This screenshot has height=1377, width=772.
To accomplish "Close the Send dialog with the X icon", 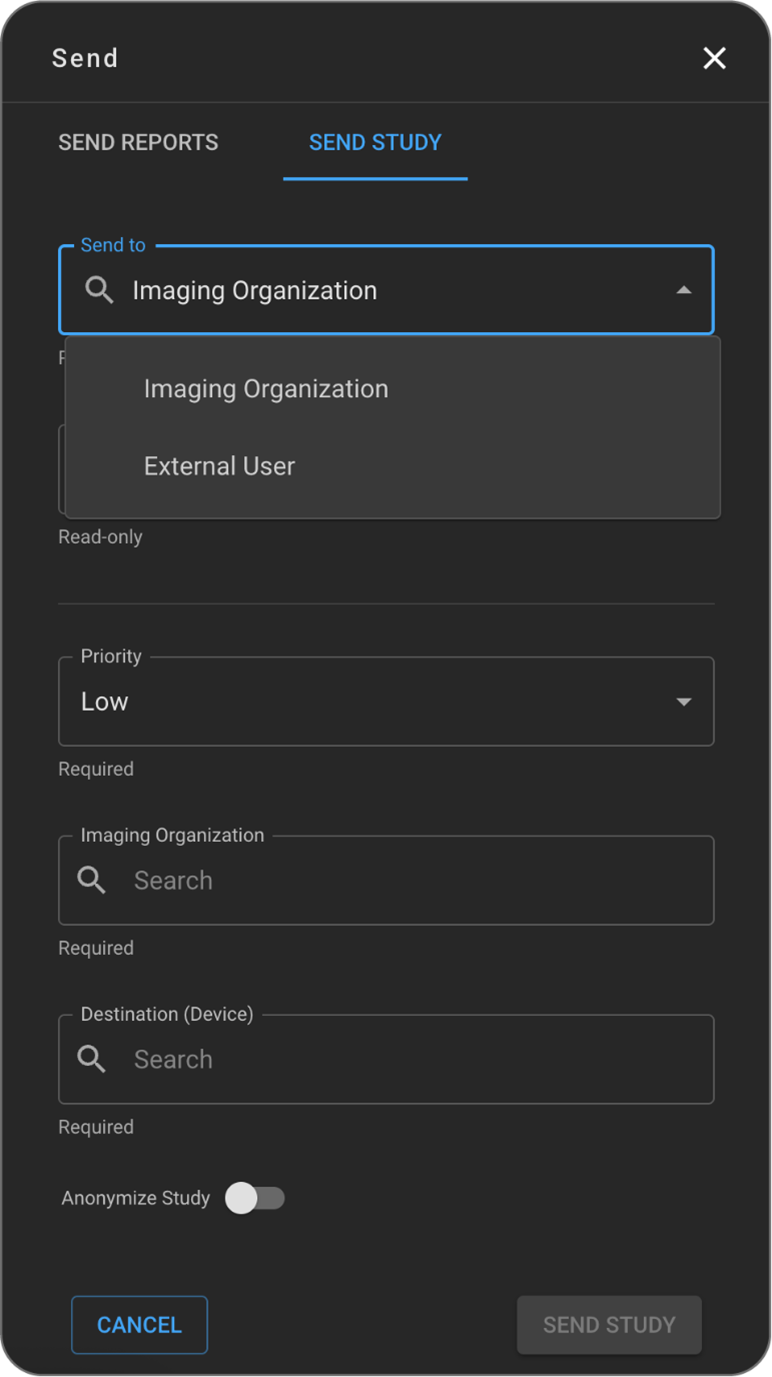I will (714, 58).
